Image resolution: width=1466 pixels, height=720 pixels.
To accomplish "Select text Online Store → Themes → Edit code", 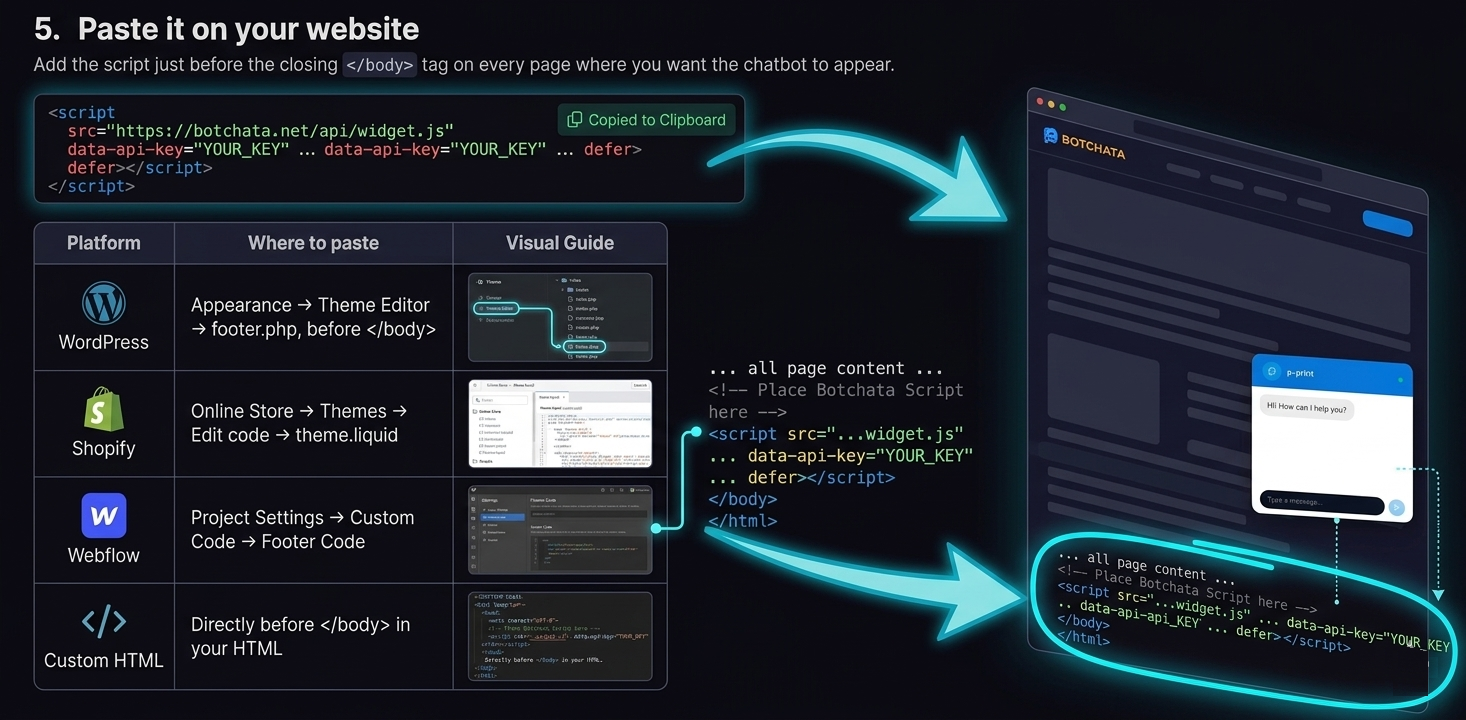I will 299,423.
